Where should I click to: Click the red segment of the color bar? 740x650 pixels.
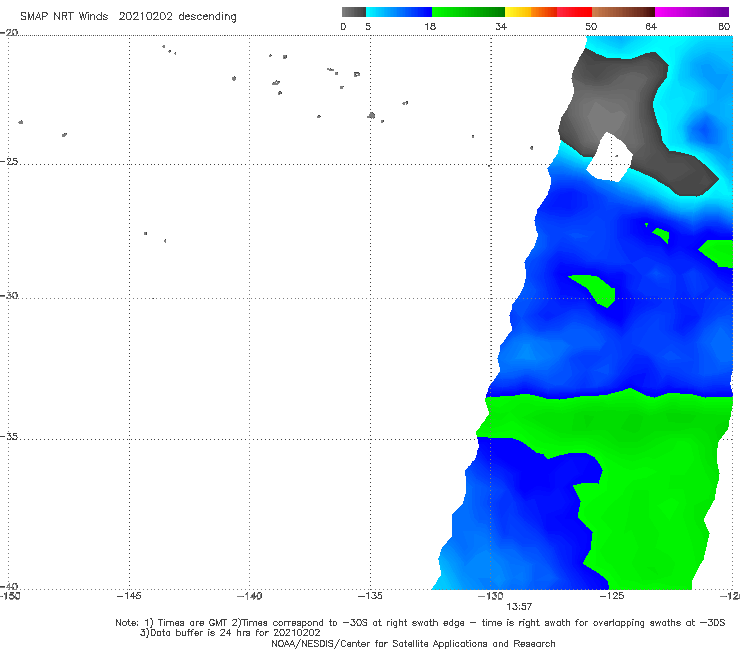(x=574, y=12)
